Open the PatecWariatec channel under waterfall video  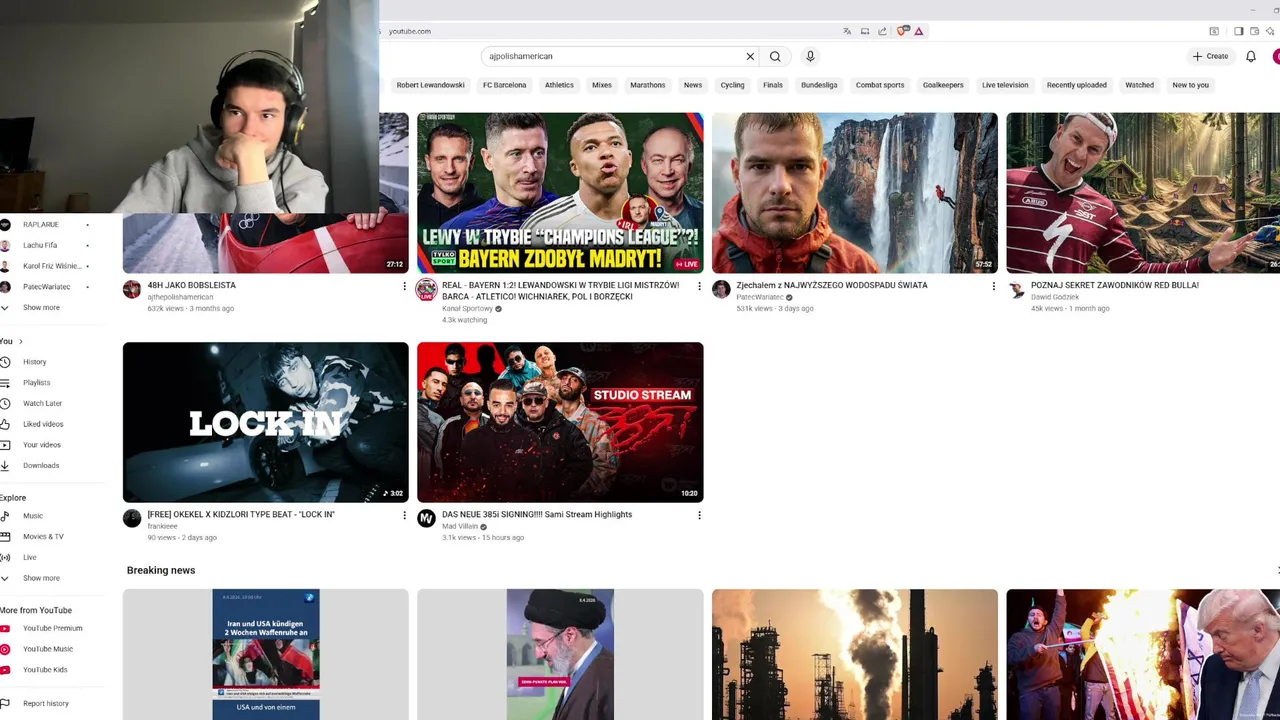click(x=760, y=297)
